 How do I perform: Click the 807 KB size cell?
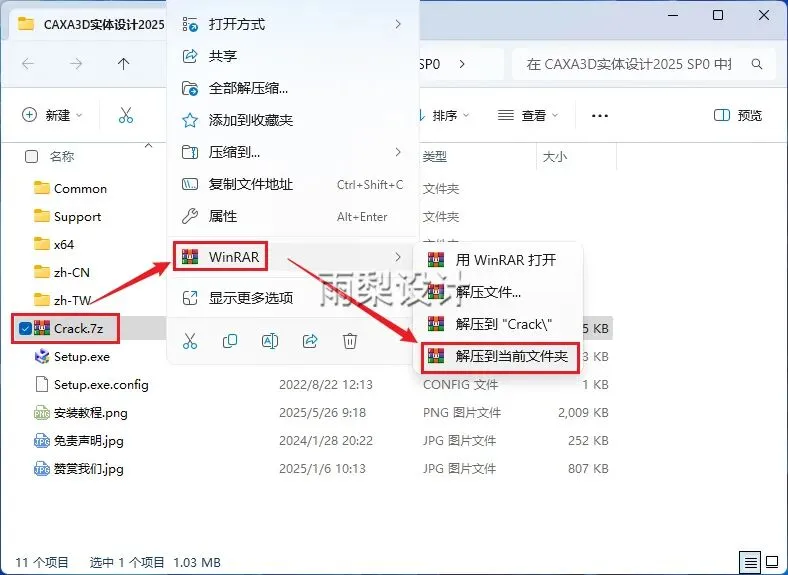588,469
